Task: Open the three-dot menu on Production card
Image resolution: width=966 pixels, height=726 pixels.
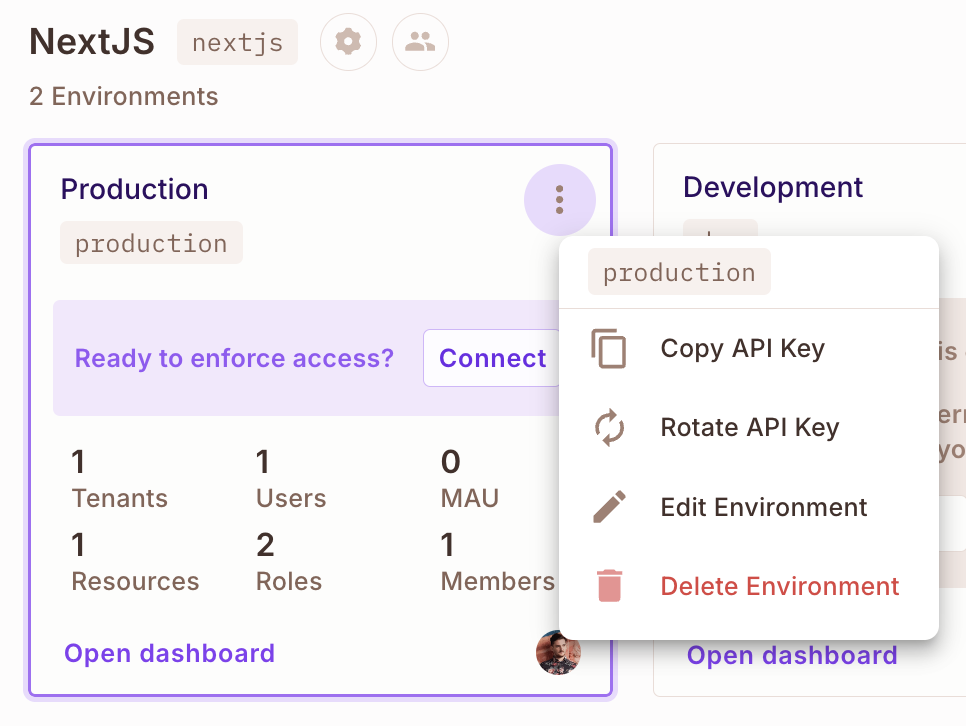Action: (559, 200)
